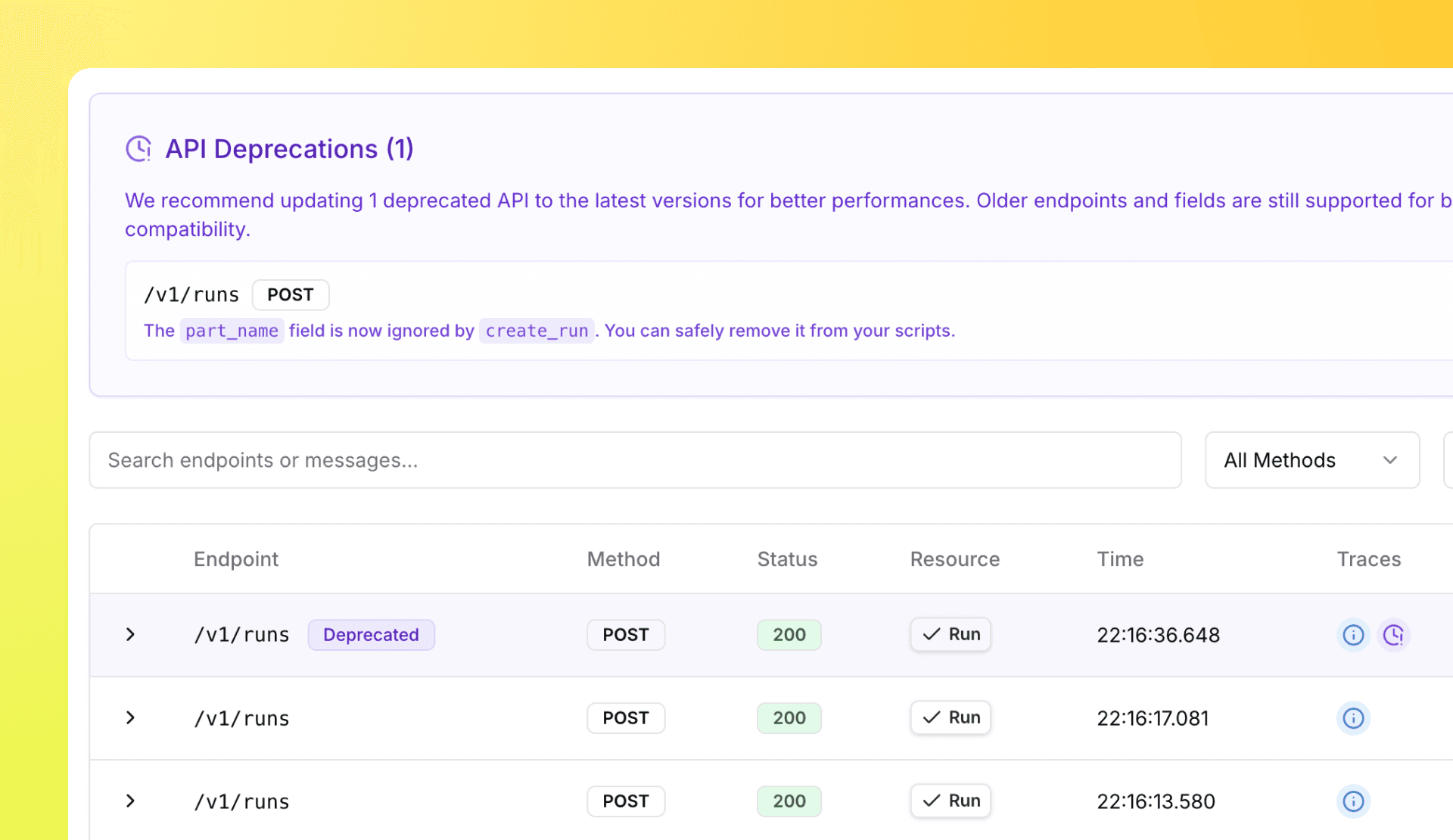The image size is (1453, 840).
Task: Select the Endpoint column header
Action: point(236,558)
